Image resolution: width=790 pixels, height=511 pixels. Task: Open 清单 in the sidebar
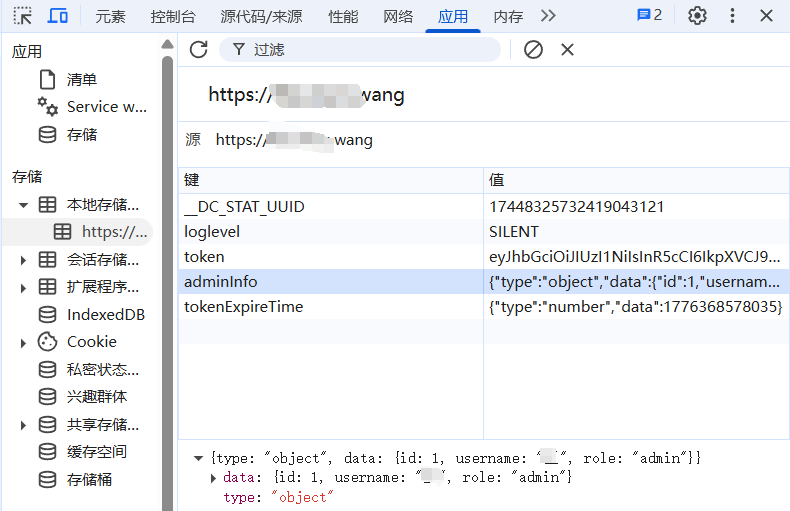pos(81,80)
